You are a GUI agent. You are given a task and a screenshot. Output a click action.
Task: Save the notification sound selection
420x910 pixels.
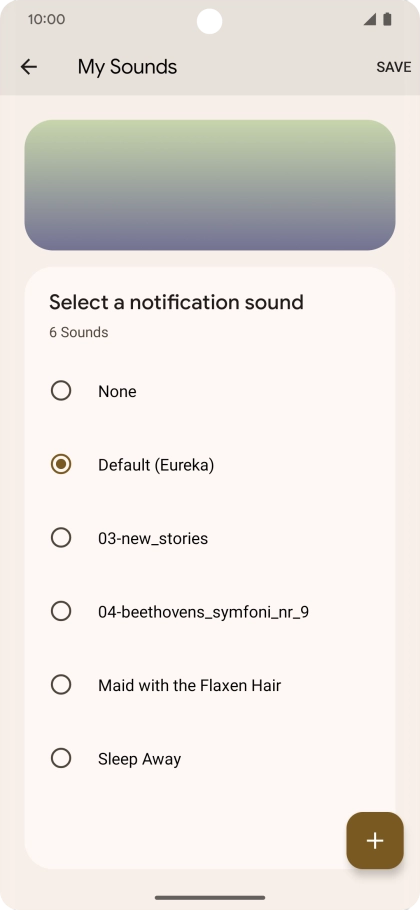[x=394, y=67]
